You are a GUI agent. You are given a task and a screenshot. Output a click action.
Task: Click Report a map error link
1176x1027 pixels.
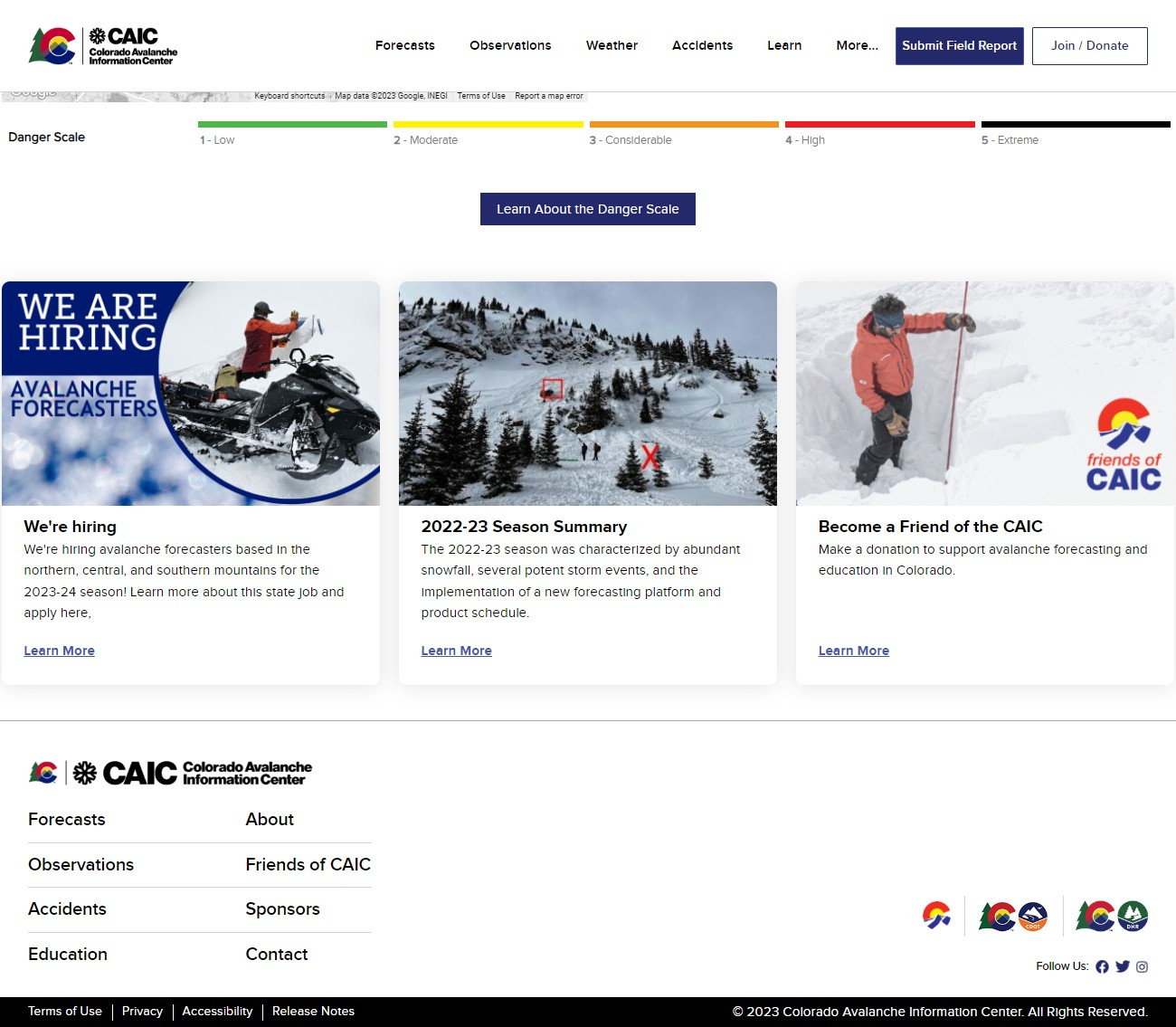pos(549,96)
